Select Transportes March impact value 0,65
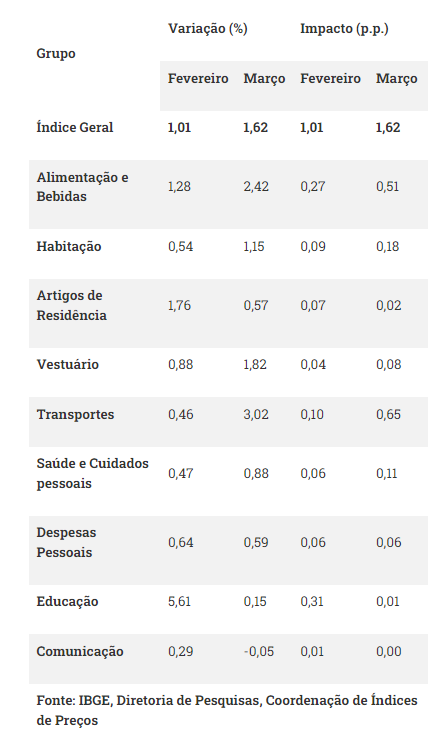This screenshot has width=448, height=742. [x=388, y=415]
